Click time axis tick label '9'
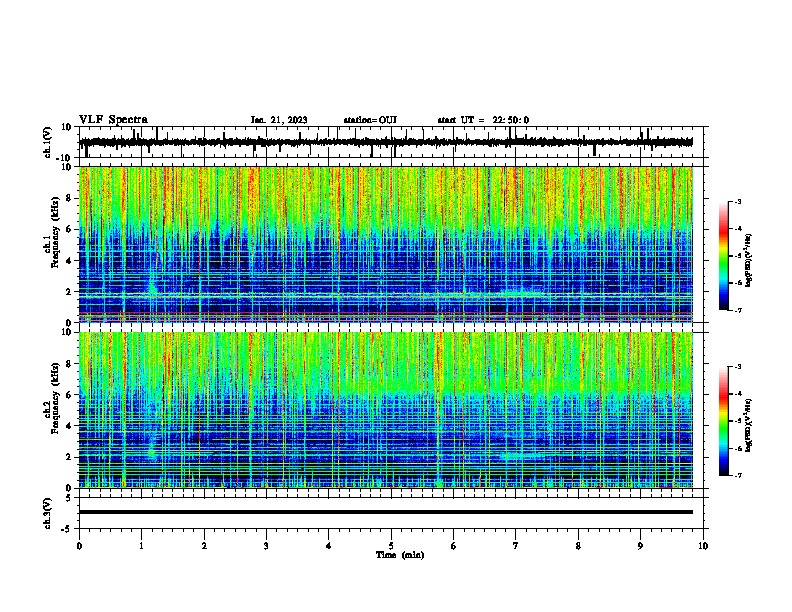The width and height of the screenshot is (792, 612). (x=640, y=546)
